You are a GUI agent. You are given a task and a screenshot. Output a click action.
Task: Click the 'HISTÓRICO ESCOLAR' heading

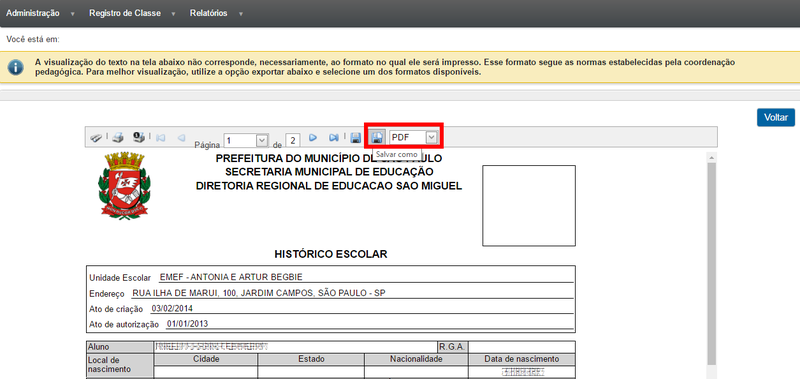(331, 254)
